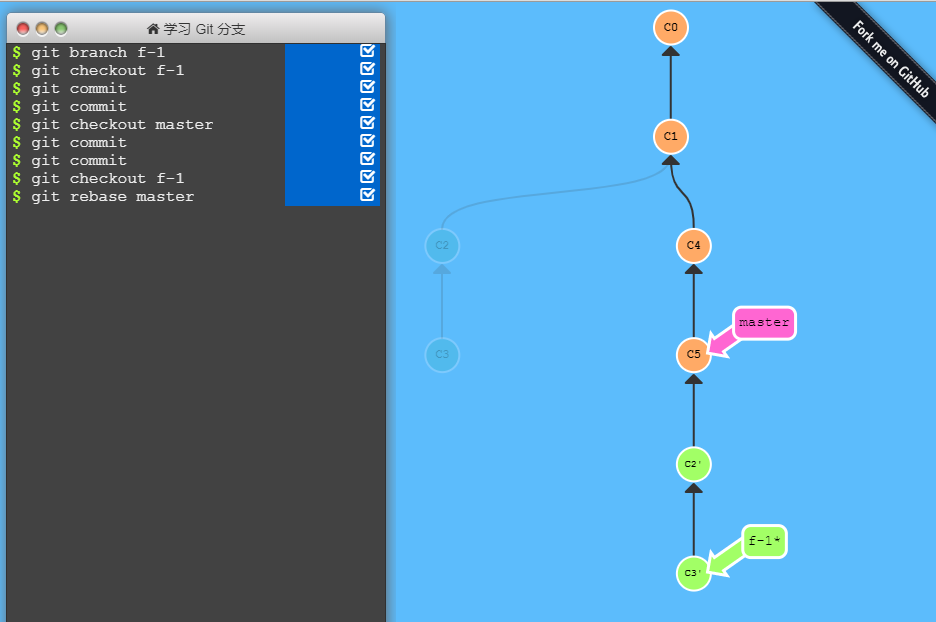
Task: Click the faded original C2 commit node
Action: [442, 245]
